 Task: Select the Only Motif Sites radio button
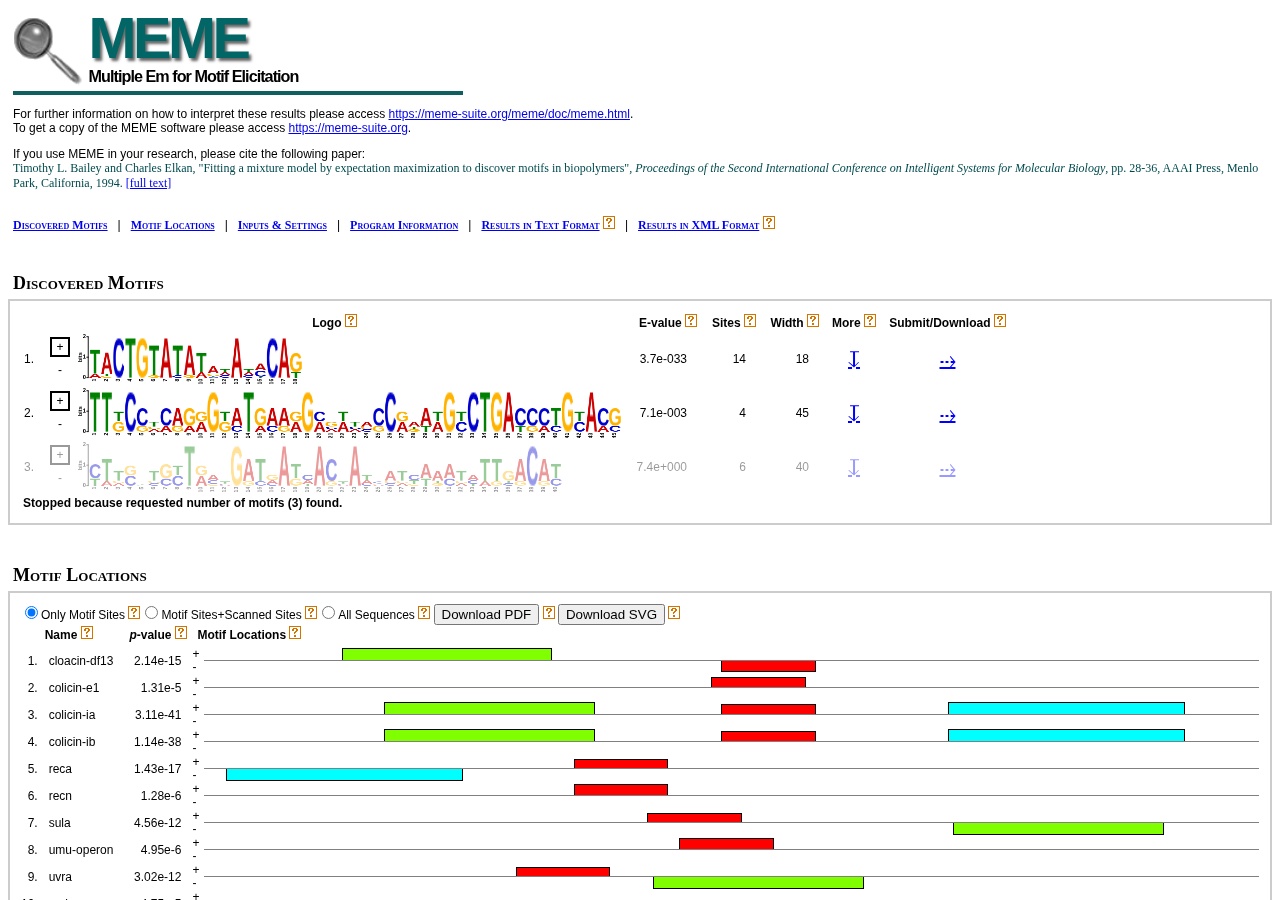[x=31, y=613]
